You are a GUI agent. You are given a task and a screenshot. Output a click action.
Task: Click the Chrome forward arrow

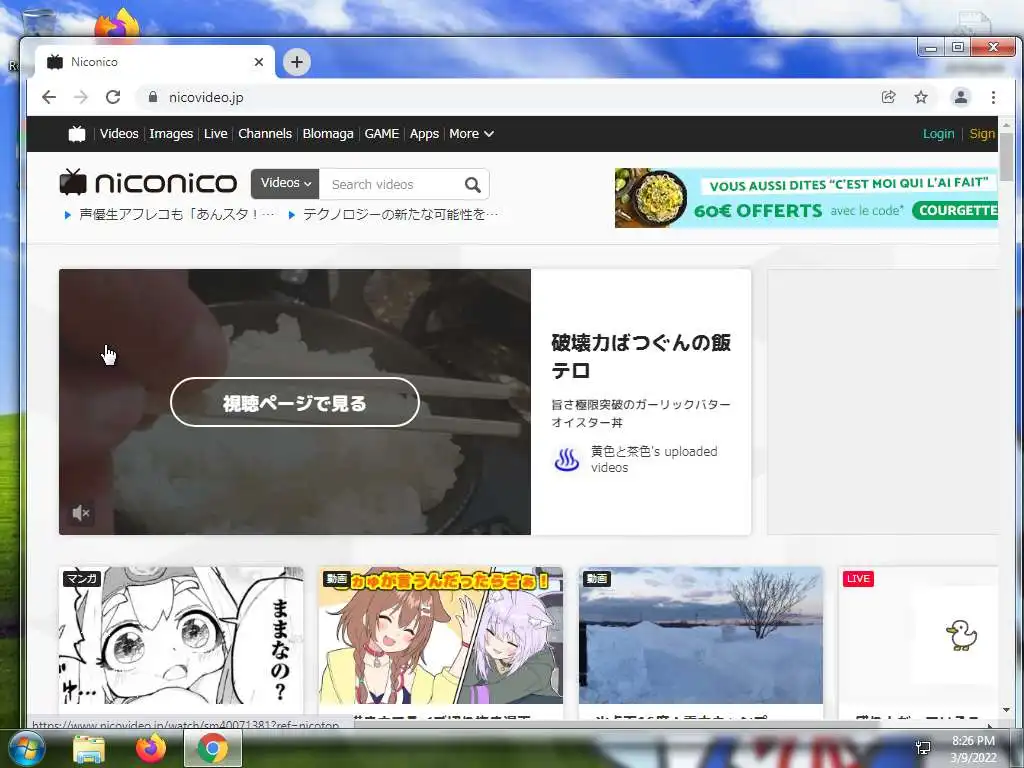click(80, 97)
